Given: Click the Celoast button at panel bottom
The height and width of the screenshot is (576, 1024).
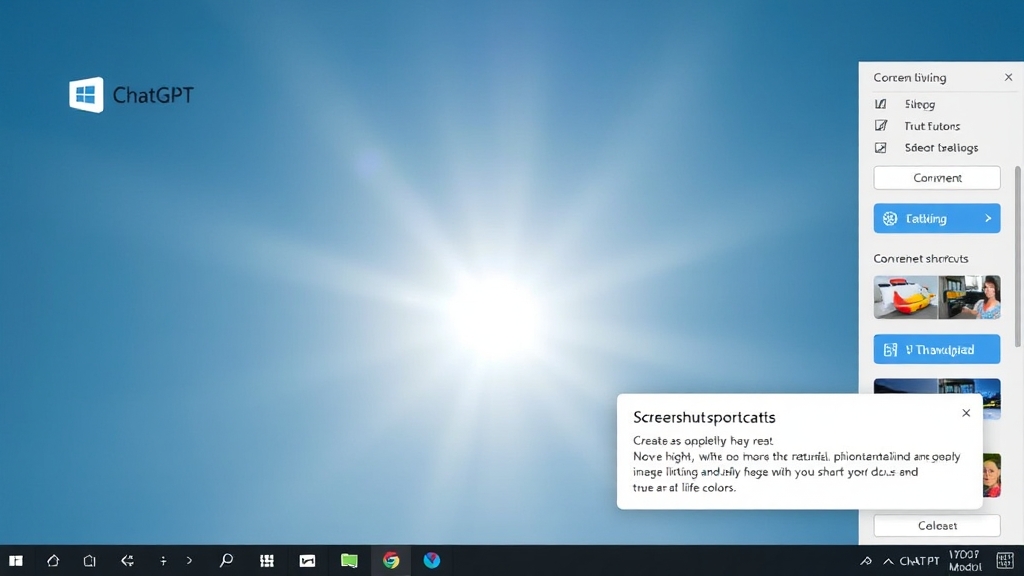Looking at the screenshot, I should click(936, 525).
